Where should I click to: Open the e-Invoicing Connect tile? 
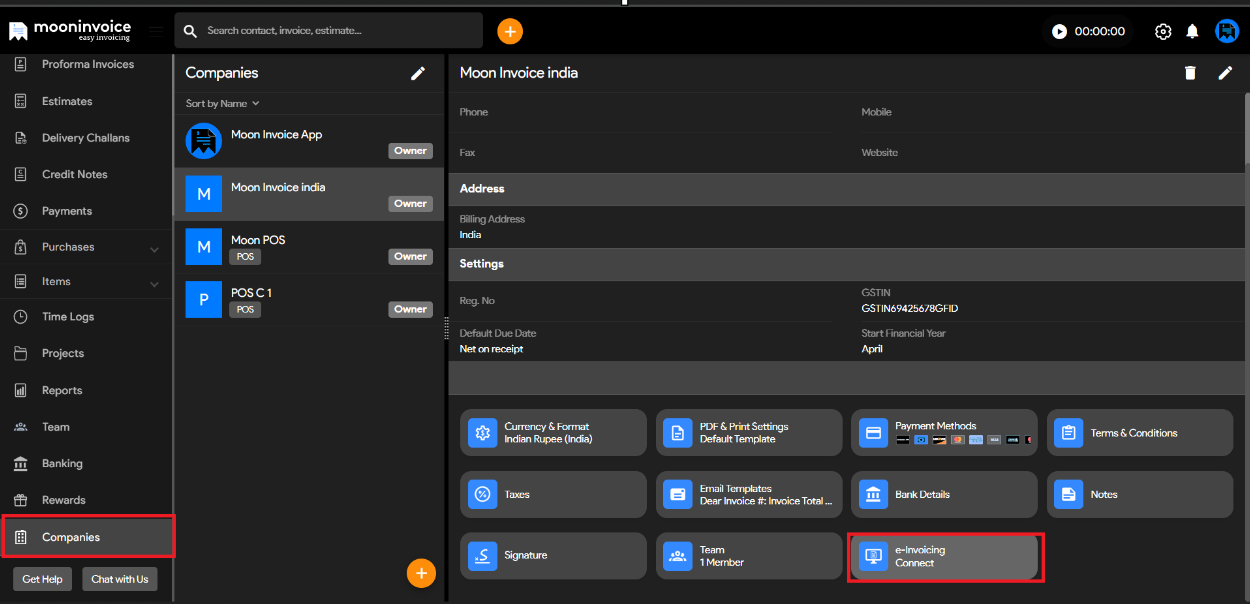[945, 556]
